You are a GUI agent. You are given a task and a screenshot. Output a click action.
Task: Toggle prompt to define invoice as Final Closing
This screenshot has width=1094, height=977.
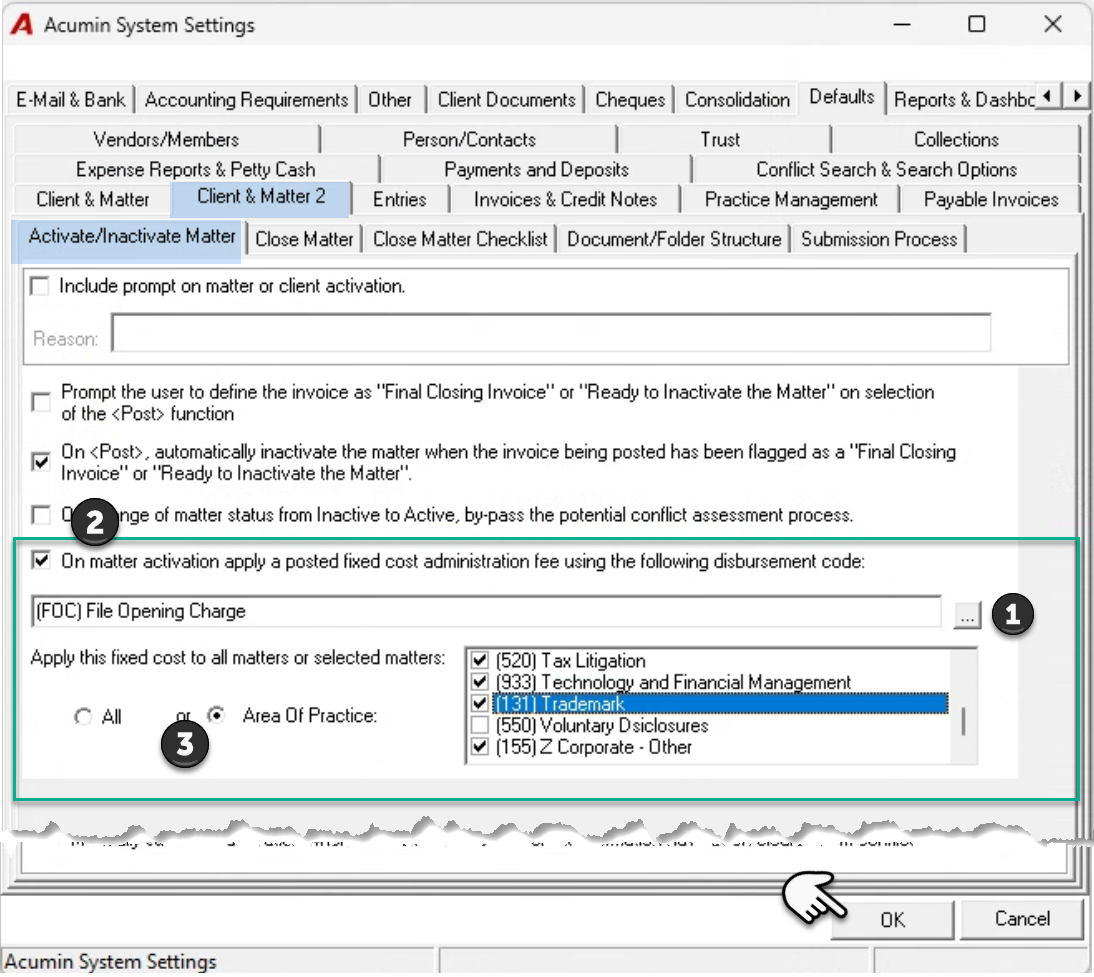[x=41, y=403]
